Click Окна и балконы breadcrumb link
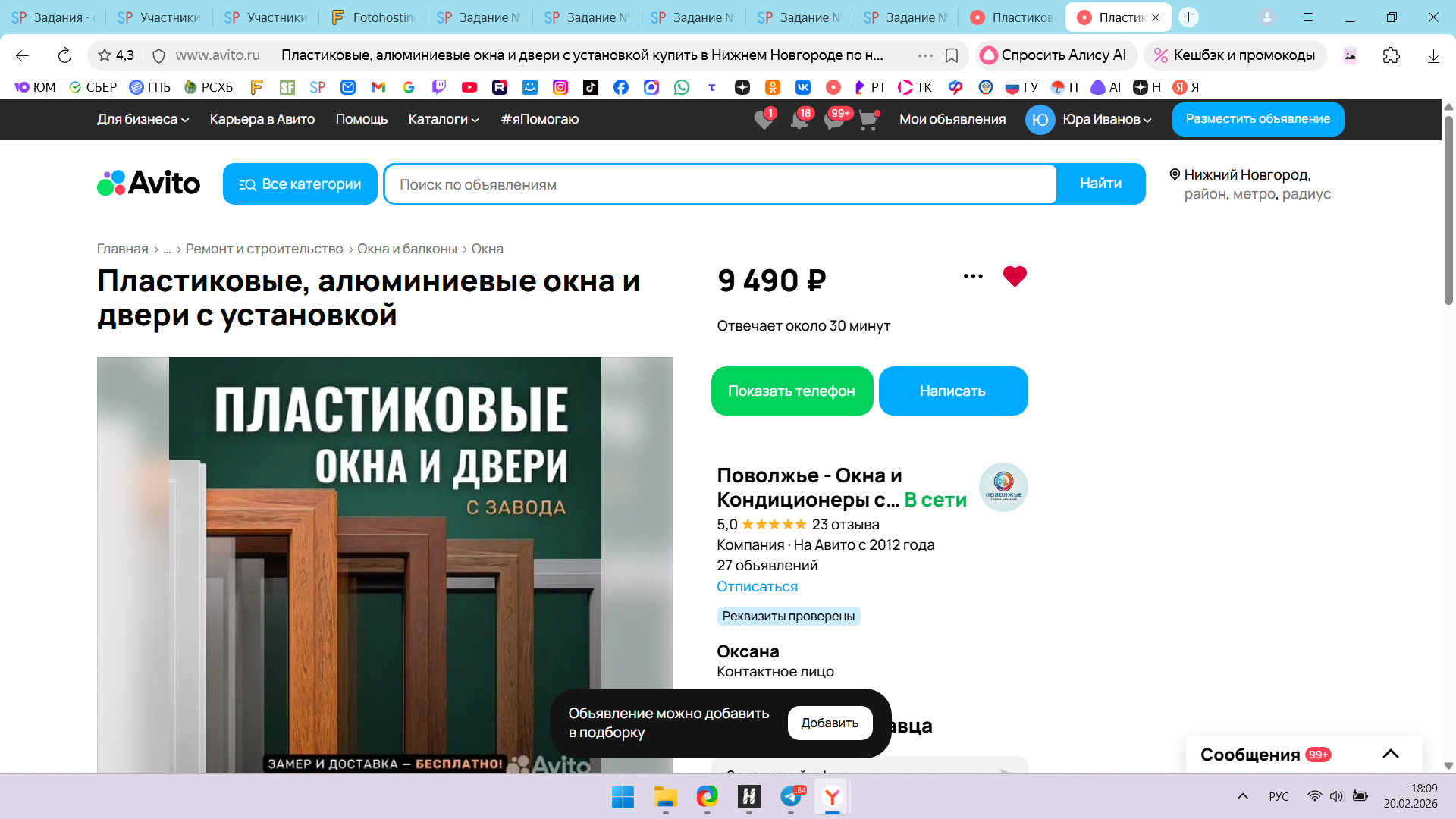The width and height of the screenshot is (1456, 819). (x=407, y=249)
